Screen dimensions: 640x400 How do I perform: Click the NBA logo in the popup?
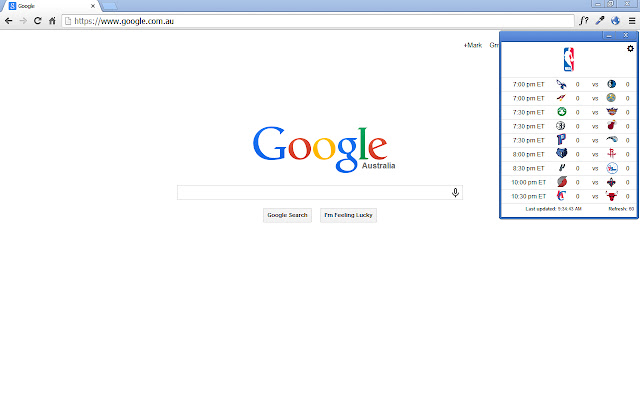pos(569,60)
